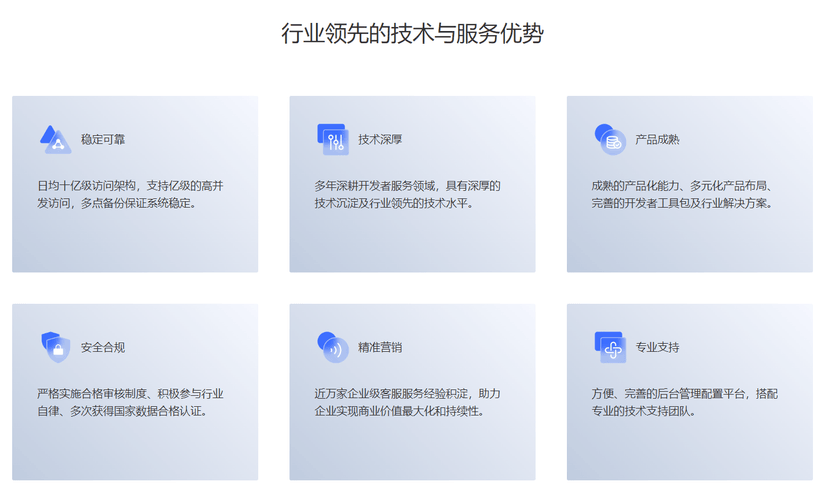Image resolution: width=828 pixels, height=494 pixels.
Task: Select the 产品成熟 card title
Action: pos(657,139)
